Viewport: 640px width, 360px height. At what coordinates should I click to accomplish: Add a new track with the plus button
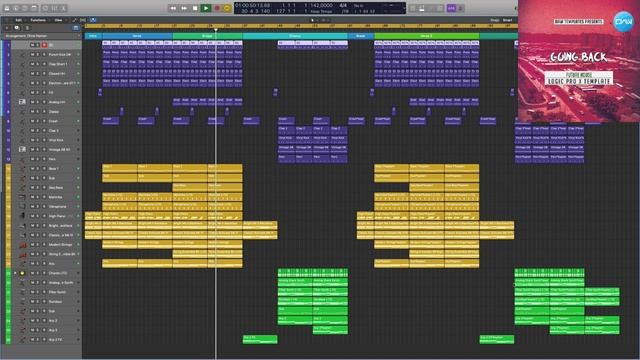click(x=7, y=28)
